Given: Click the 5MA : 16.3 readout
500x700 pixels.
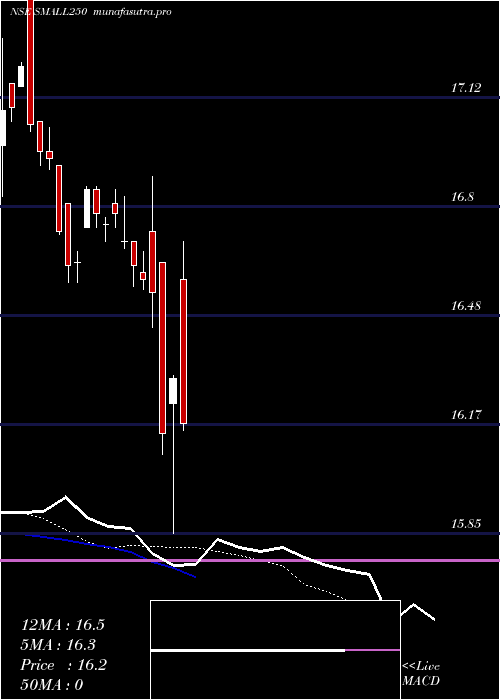Looking at the screenshot, I should 58,645.
